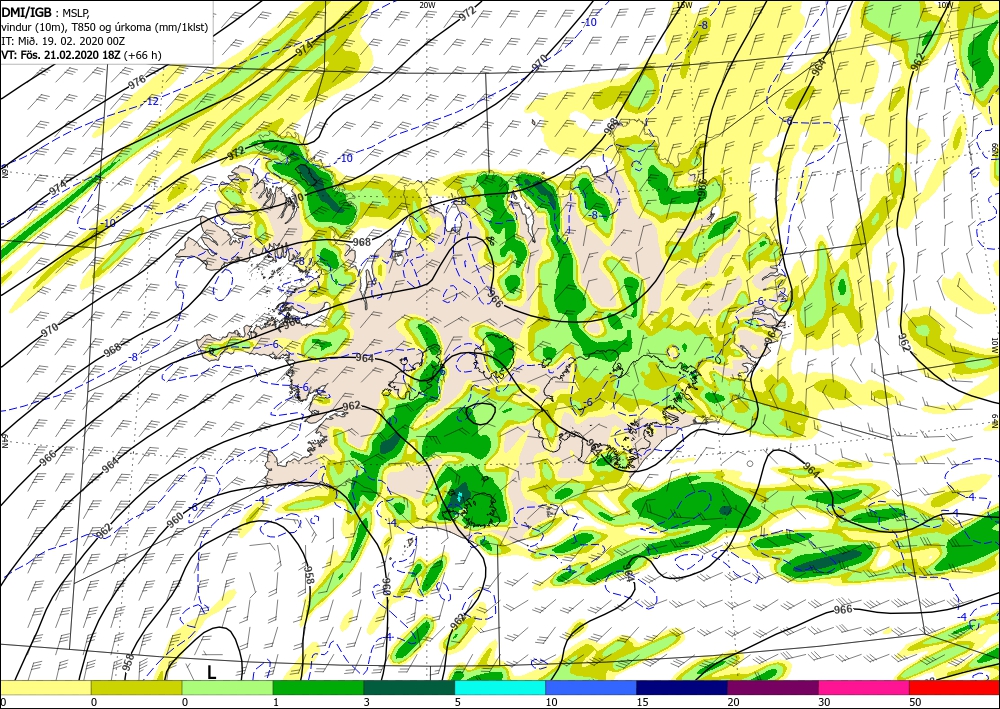Click the legend value "20"
This screenshot has width=1000, height=709.
pyautogui.click(x=733, y=702)
